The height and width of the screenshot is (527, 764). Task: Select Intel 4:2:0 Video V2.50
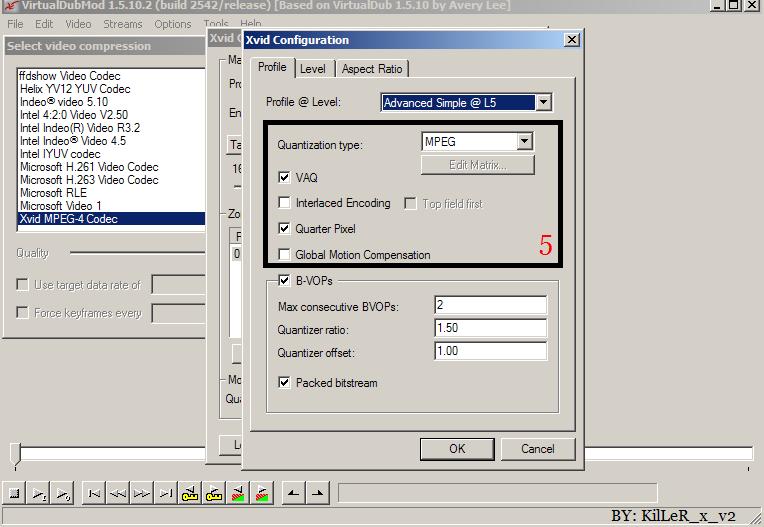point(111,115)
